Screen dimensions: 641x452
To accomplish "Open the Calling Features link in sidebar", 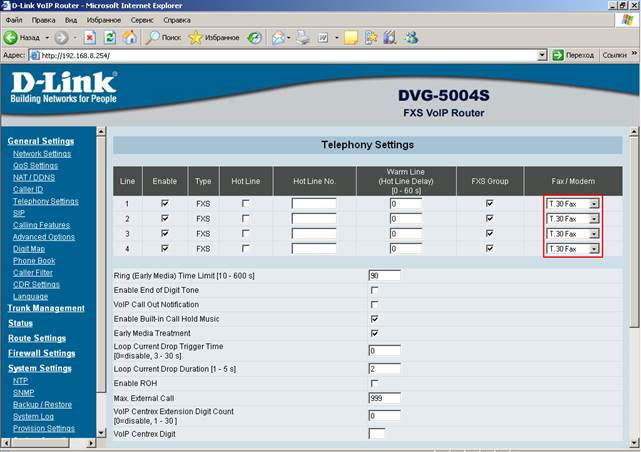I will [41, 225].
